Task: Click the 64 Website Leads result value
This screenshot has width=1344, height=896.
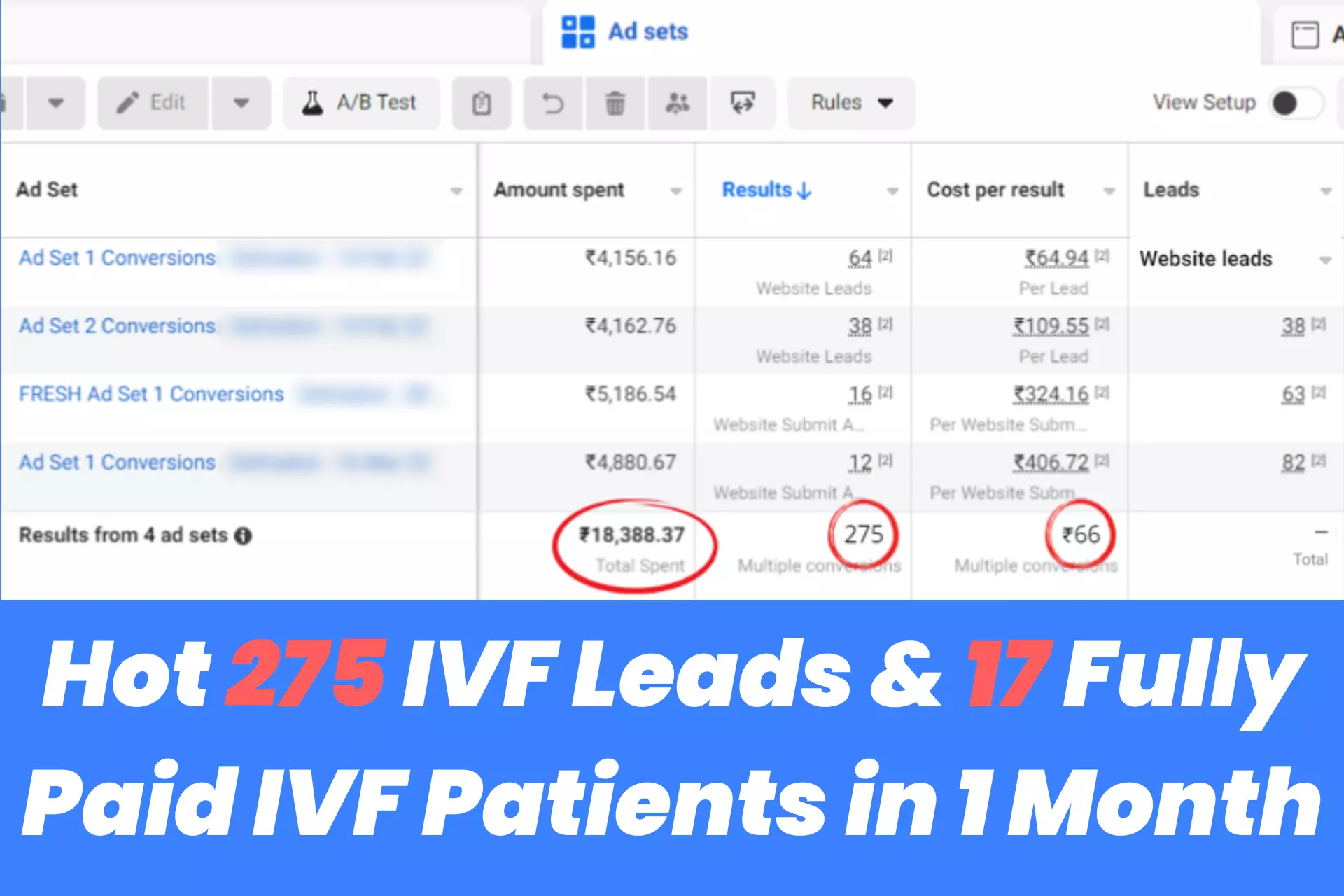Action: pyautogui.click(x=860, y=258)
